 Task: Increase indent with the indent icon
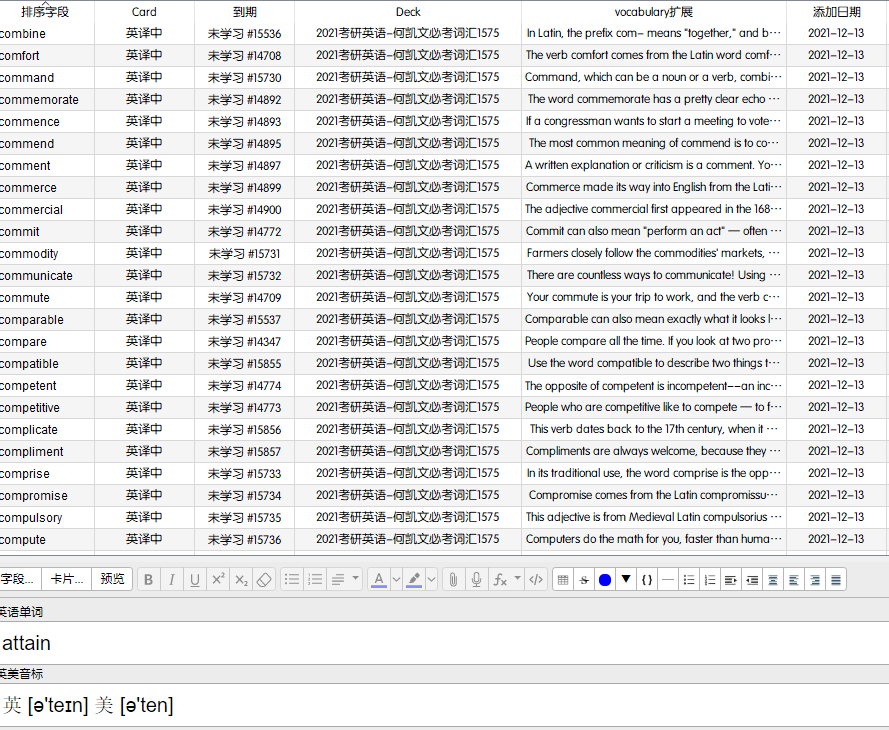click(731, 579)
